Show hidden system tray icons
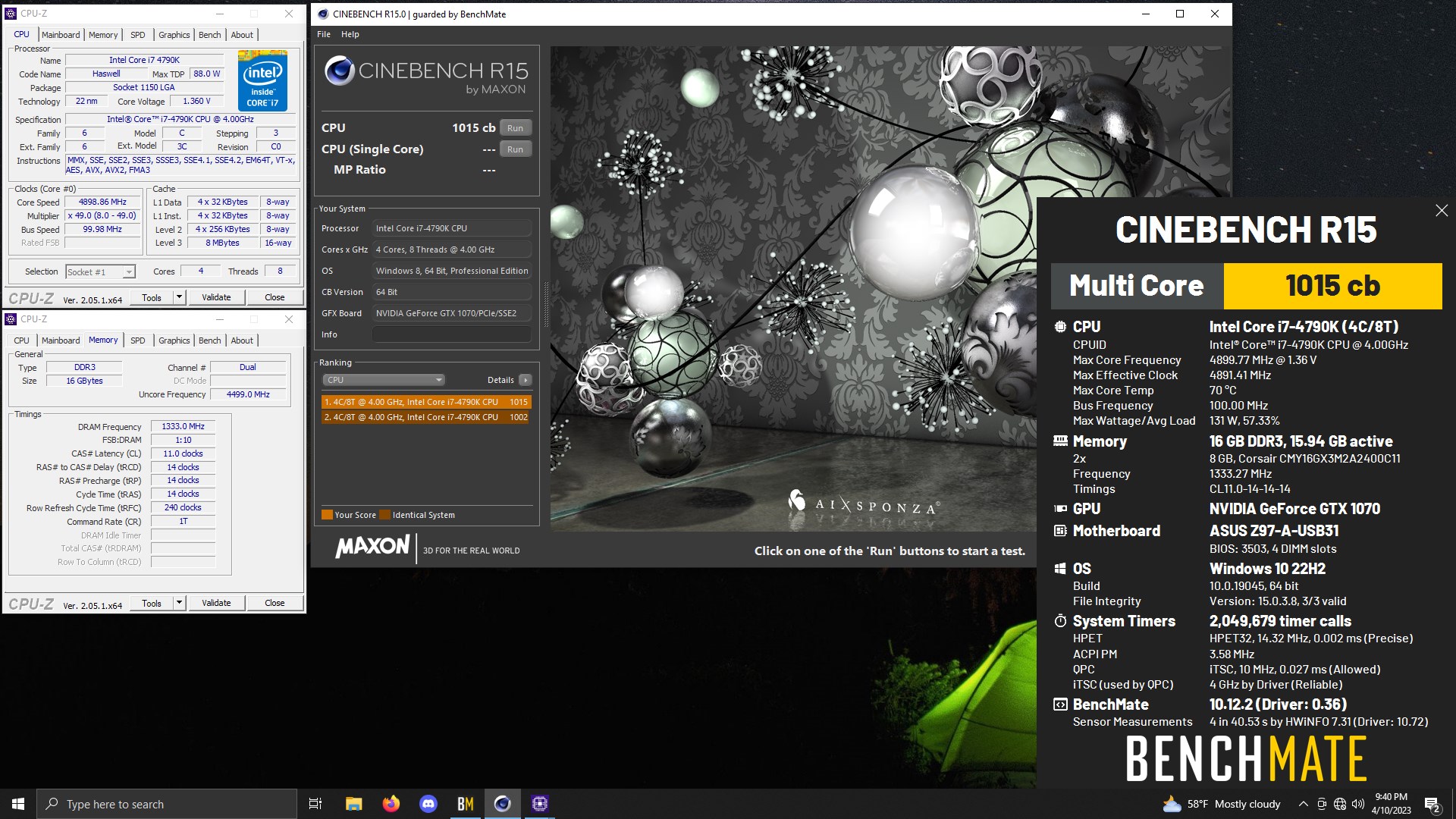 [1303, 804]
